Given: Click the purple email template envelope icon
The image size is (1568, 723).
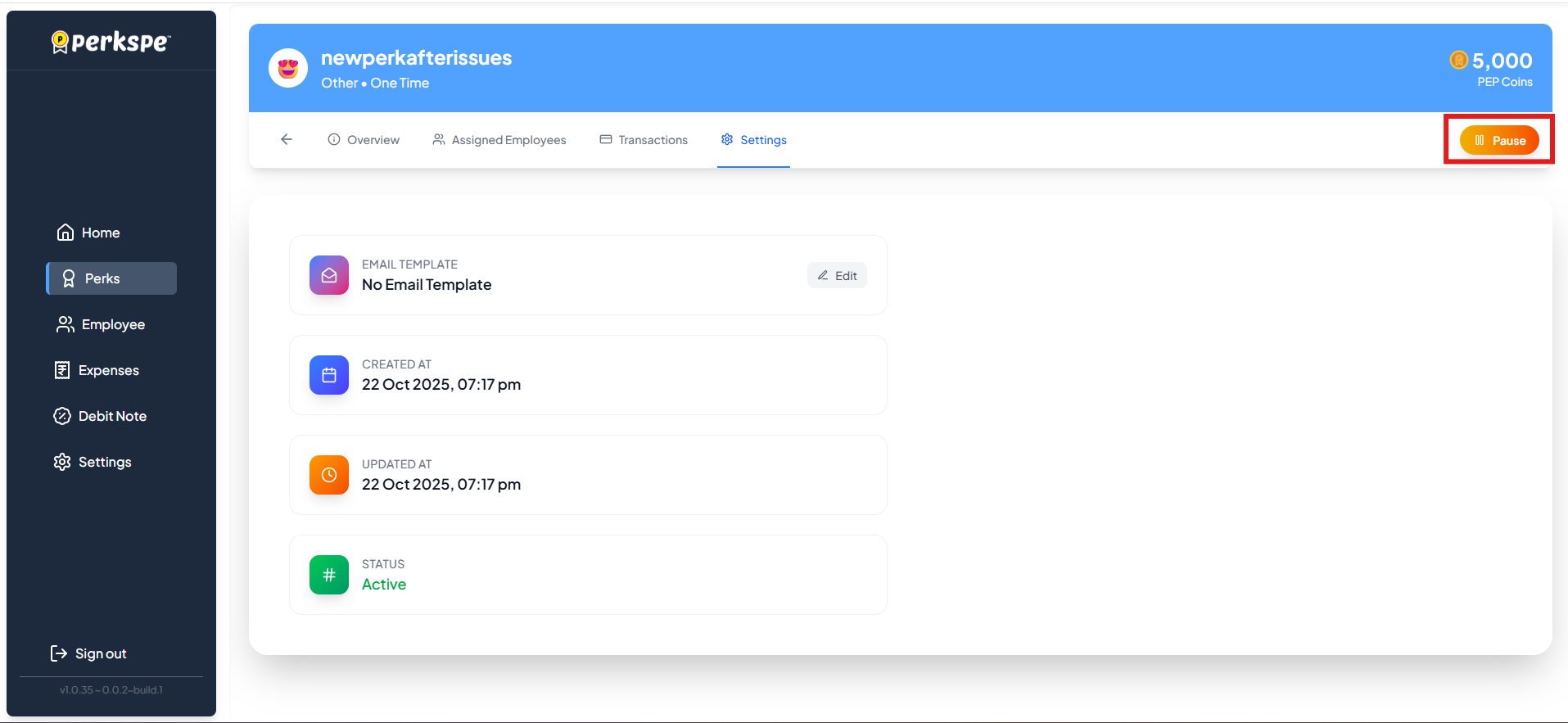Looking at the screenshot, I should pos(329,275).
